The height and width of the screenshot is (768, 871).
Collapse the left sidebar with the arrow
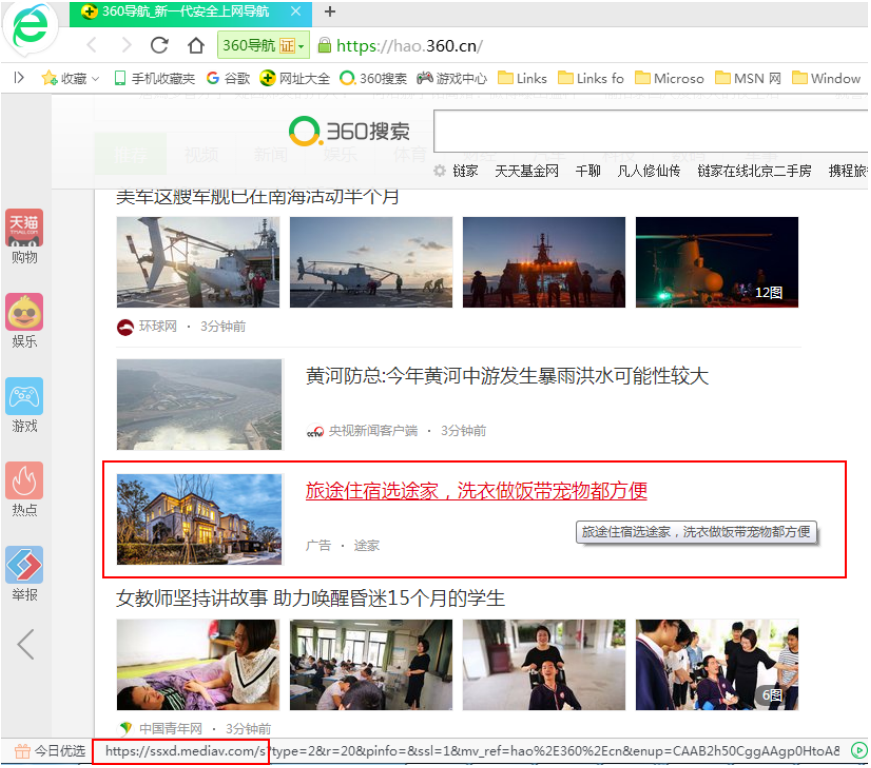pos(26,644)
